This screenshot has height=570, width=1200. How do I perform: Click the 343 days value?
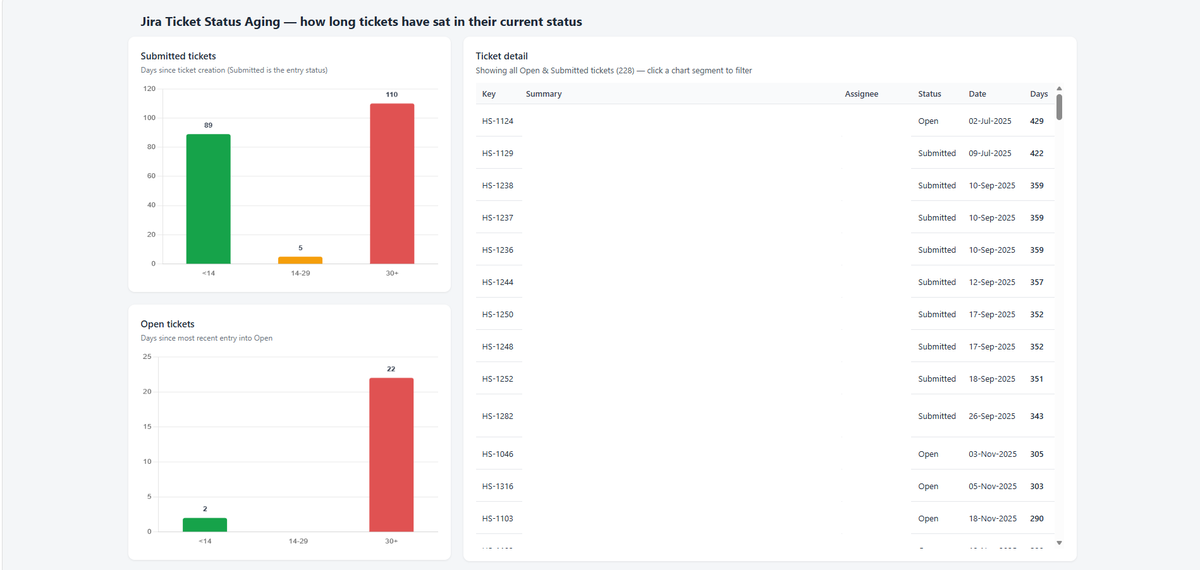click(x=1037, y=416)
